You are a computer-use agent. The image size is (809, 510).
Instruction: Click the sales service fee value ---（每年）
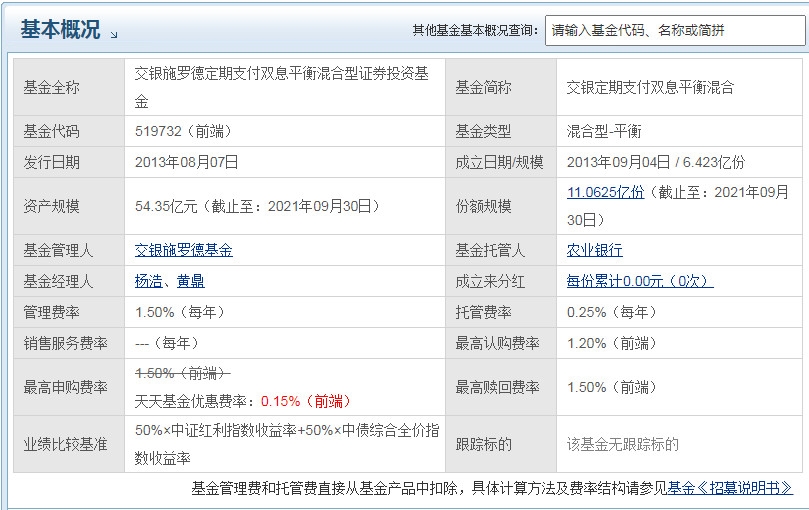click(167, 343)
